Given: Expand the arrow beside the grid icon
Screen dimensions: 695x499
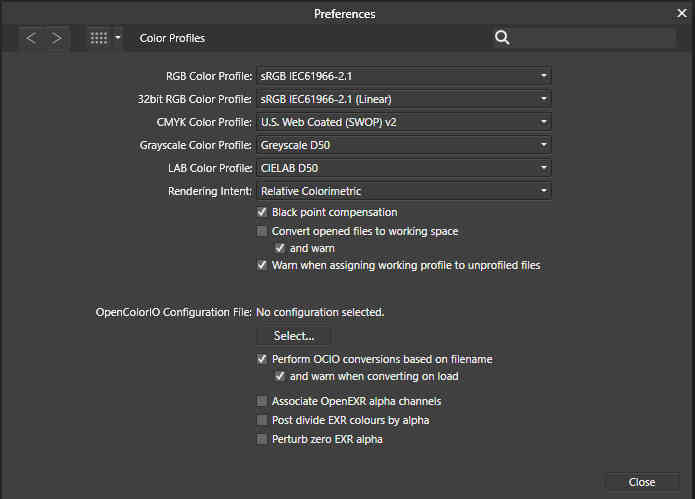Looking at the screenshot, I should [118, 38].
